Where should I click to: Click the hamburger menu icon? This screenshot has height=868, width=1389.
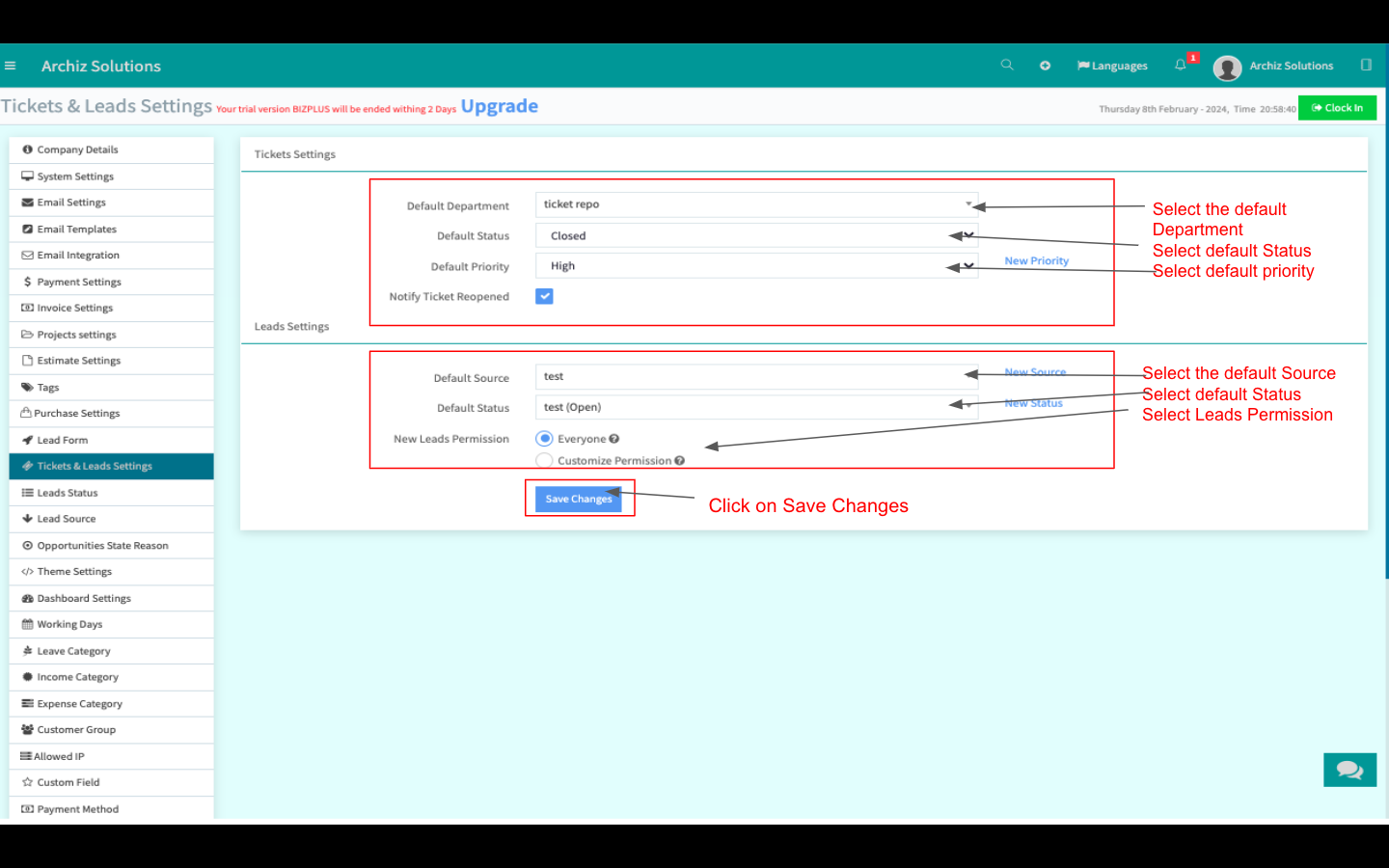pyautogui.click(x=11, y=66)
